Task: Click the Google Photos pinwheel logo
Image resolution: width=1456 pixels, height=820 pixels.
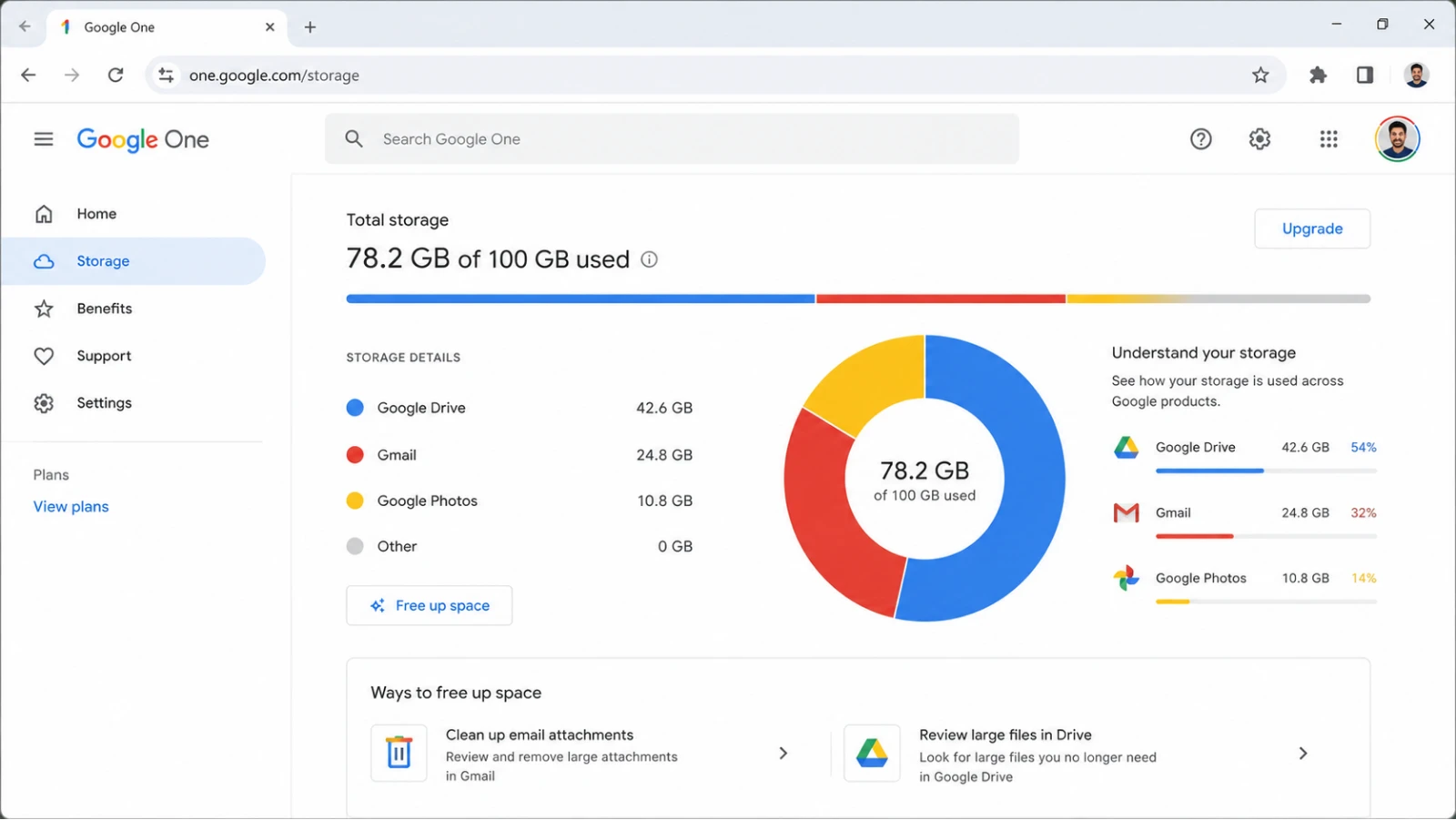Action: coord(1127,578)
